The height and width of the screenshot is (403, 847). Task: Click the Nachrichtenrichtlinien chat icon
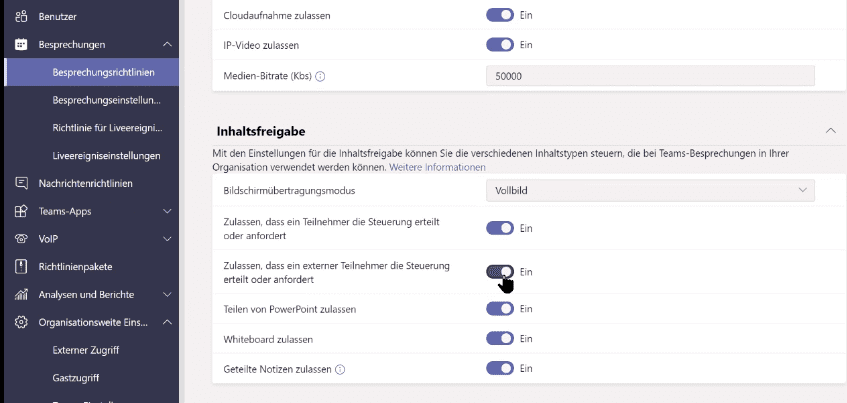pos(21,184)
